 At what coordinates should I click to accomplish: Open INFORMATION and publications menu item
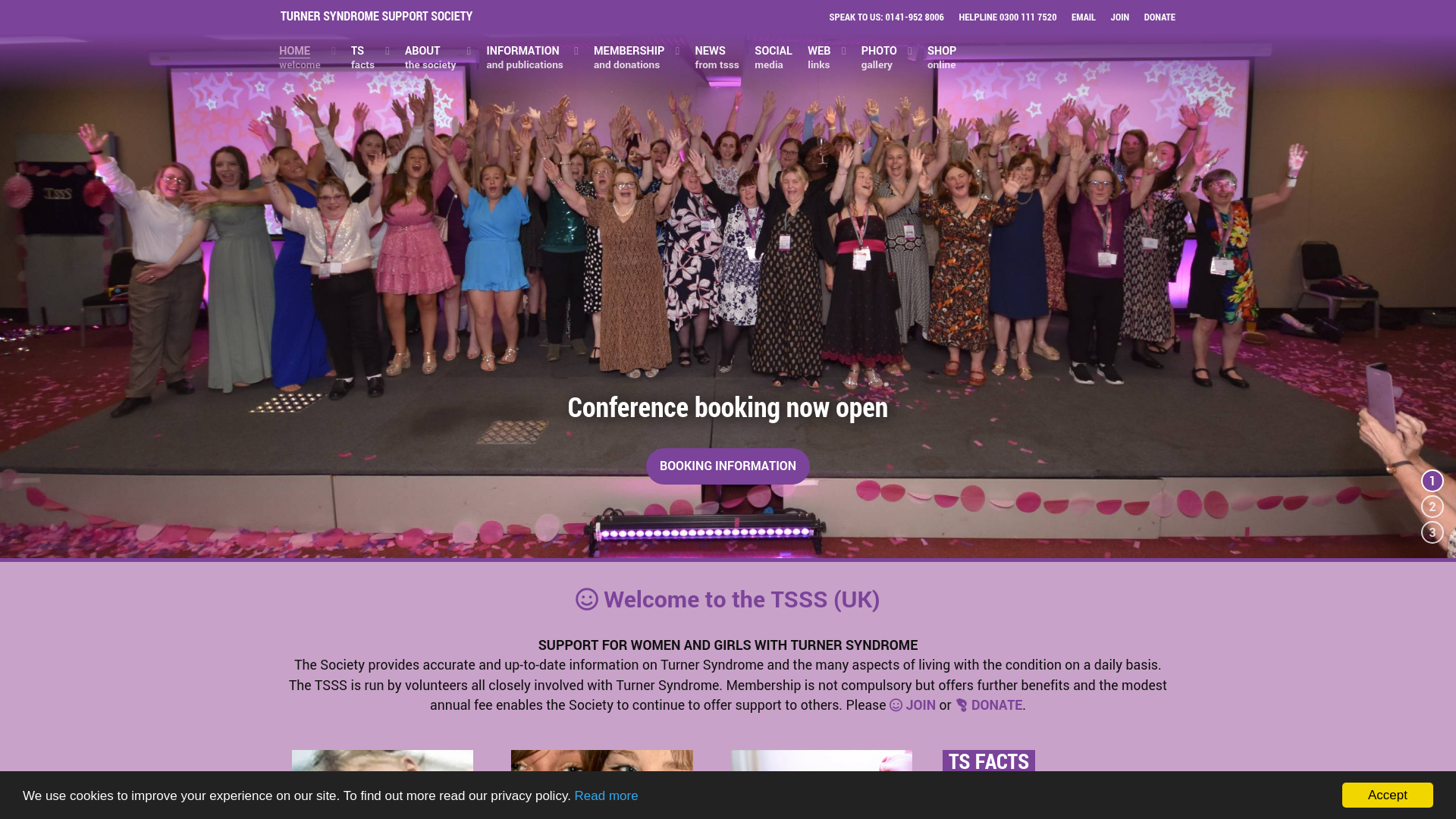pyautogui.click(x=524, y=58)
